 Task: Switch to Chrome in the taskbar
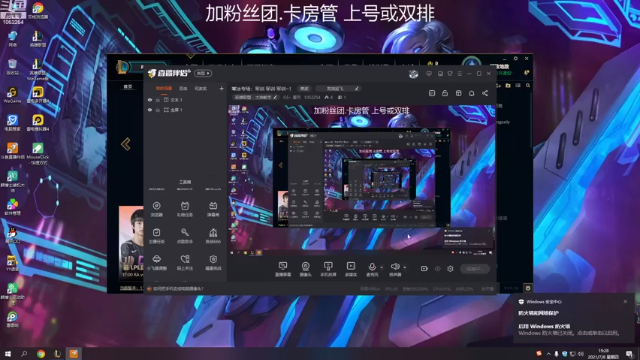(41, 353)
